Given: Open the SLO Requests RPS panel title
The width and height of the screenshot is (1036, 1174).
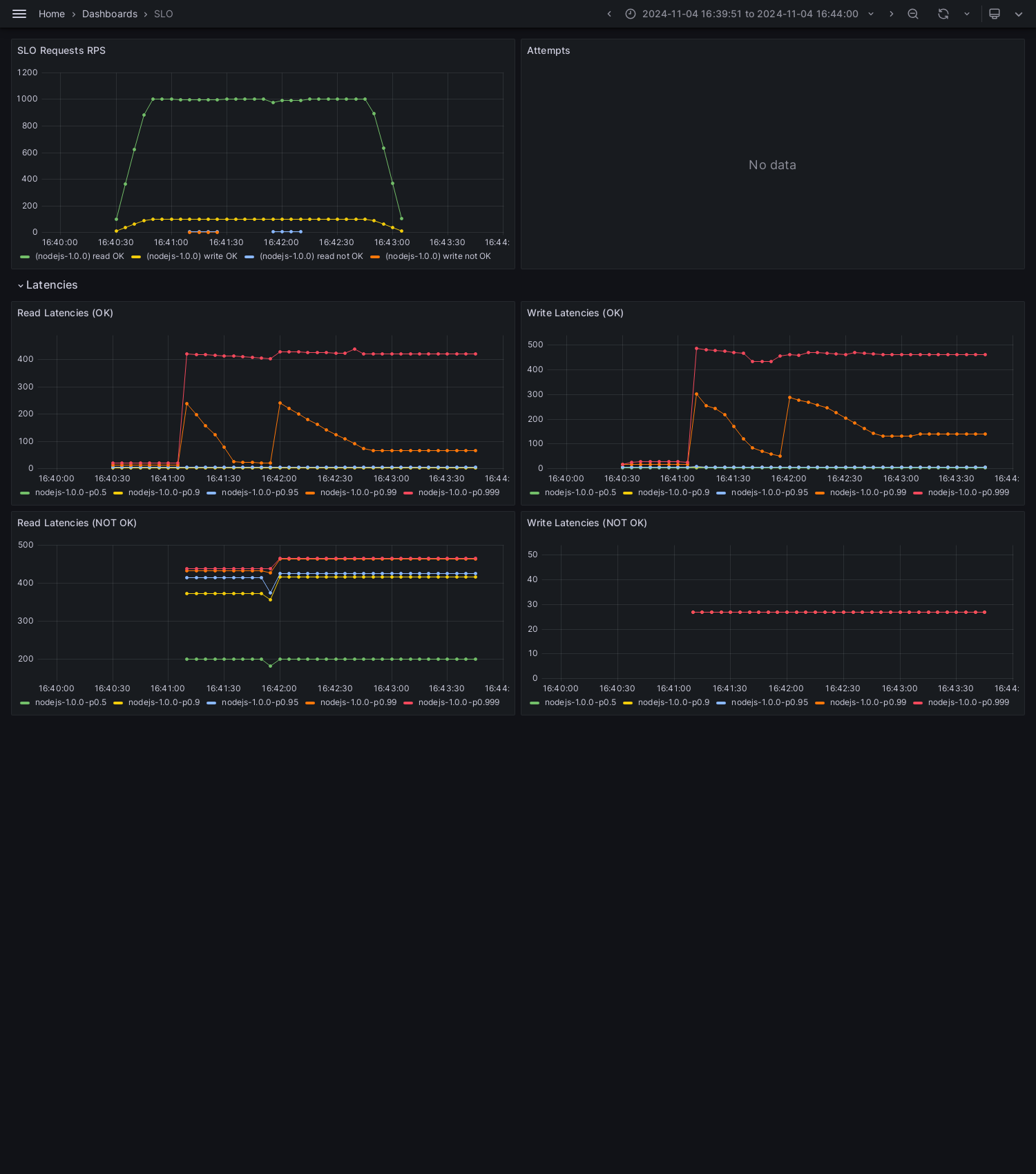Looking at the screenshot, I should [x=61, y=50].
